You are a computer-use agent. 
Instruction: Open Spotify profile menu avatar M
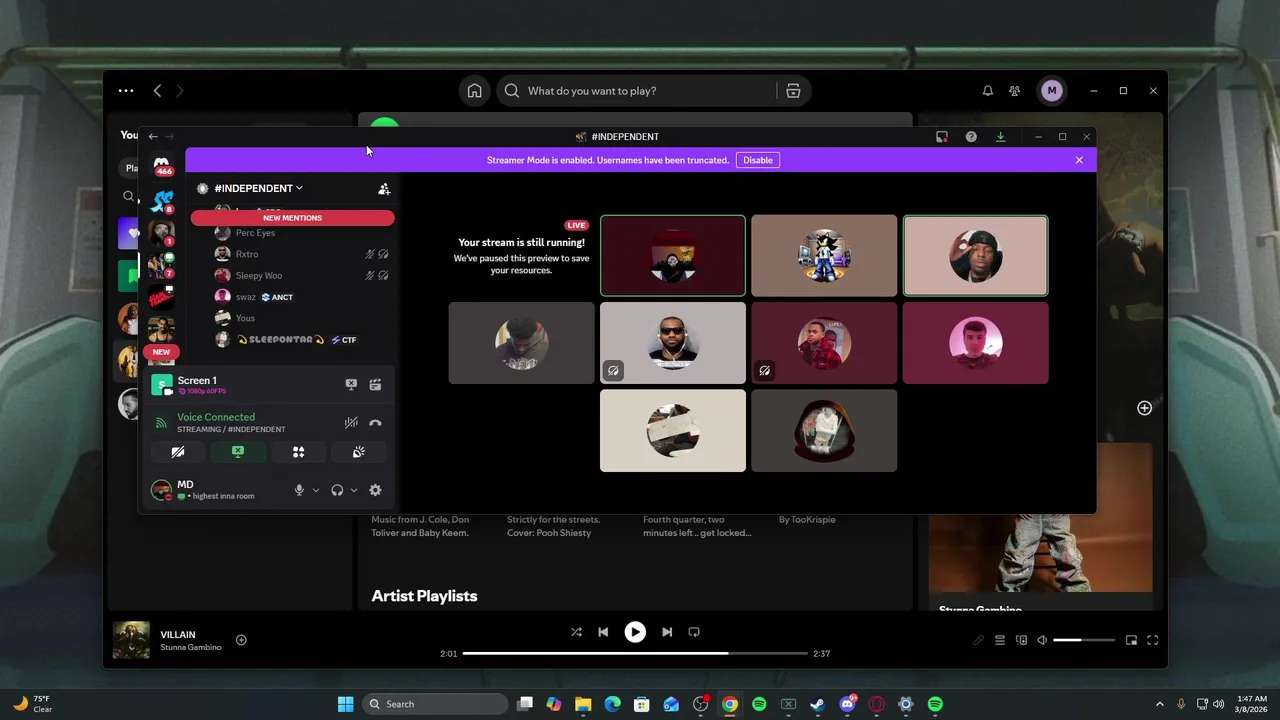pos(1051,91)
